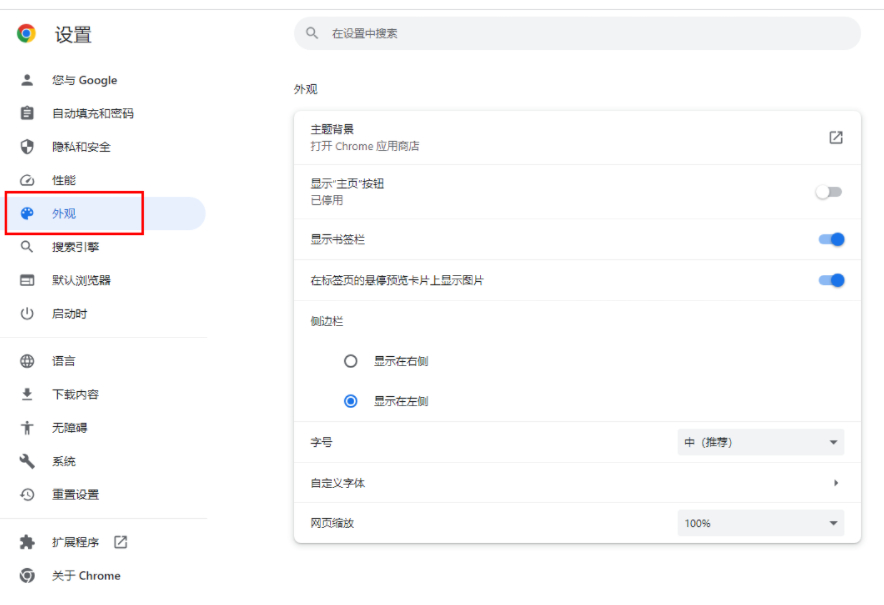This screenshot has width=884, height=605.
Task: Click the 已停用 status text
Action: click(327, 200)
